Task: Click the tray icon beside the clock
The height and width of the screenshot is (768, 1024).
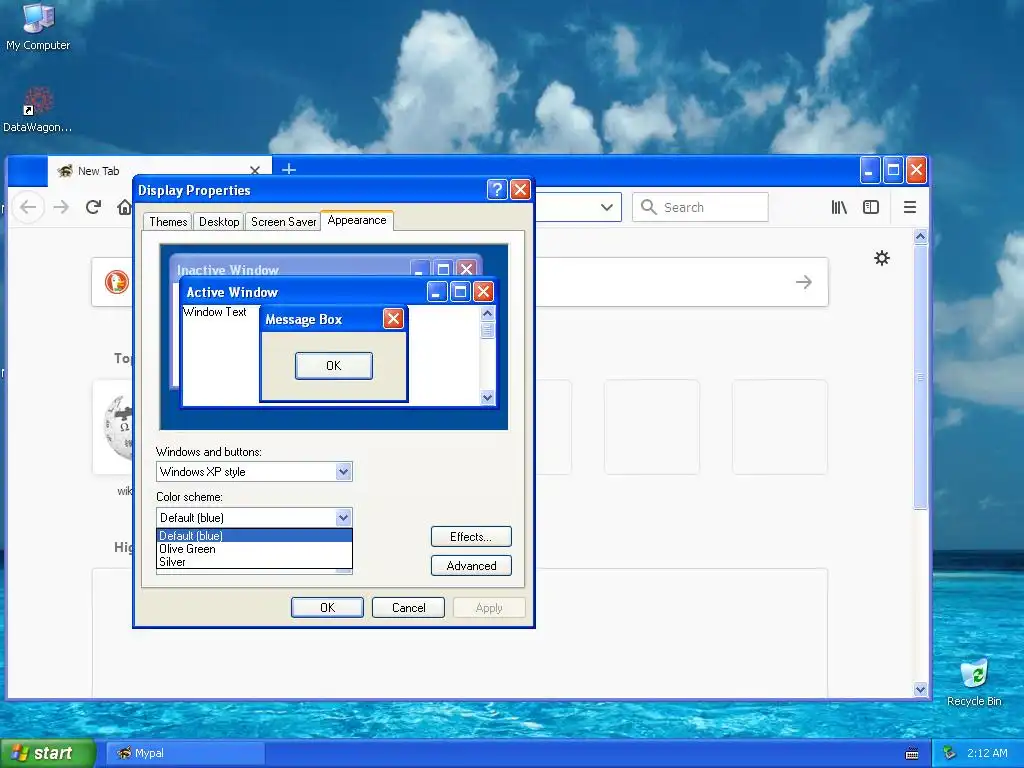Action: coord(950,753)
